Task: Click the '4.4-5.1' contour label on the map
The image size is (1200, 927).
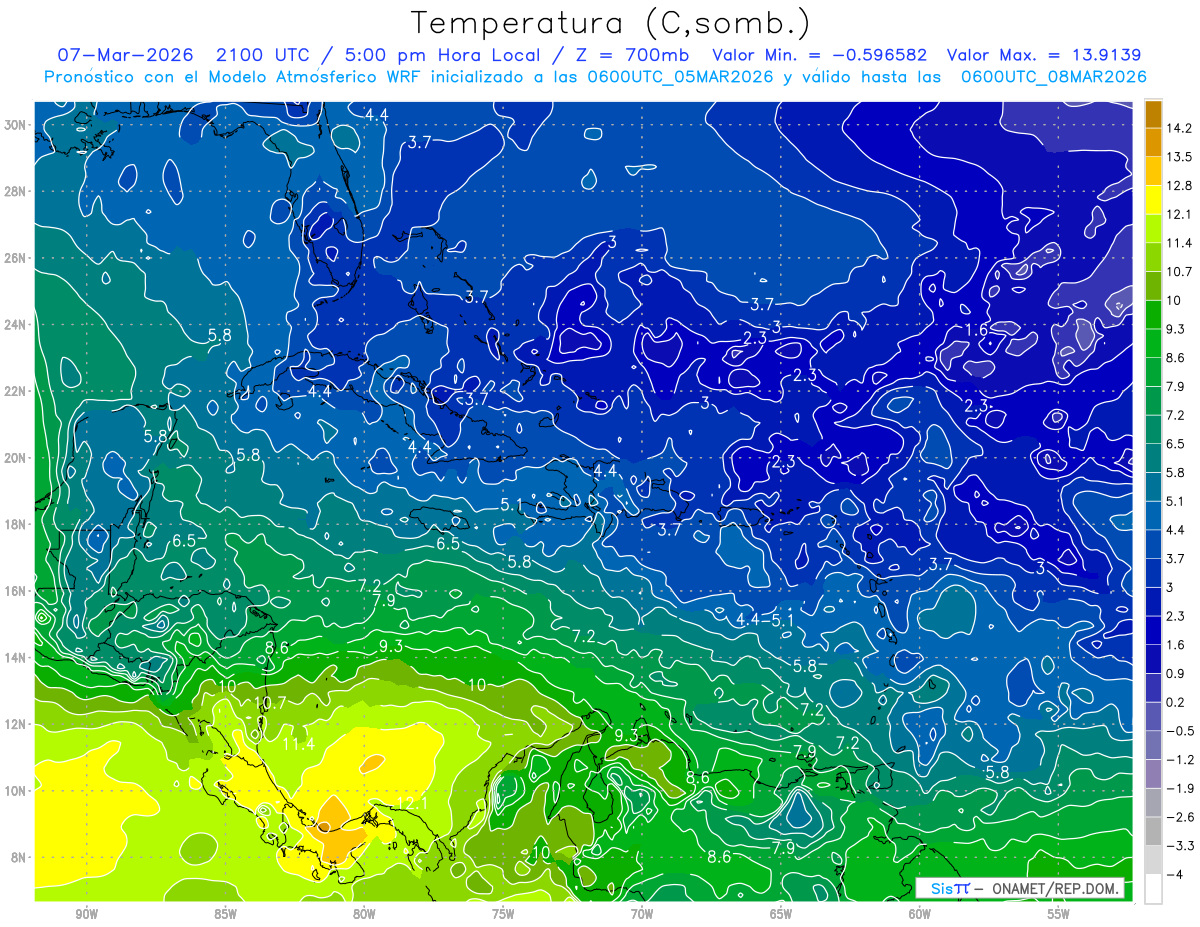Action: [764, 620]
